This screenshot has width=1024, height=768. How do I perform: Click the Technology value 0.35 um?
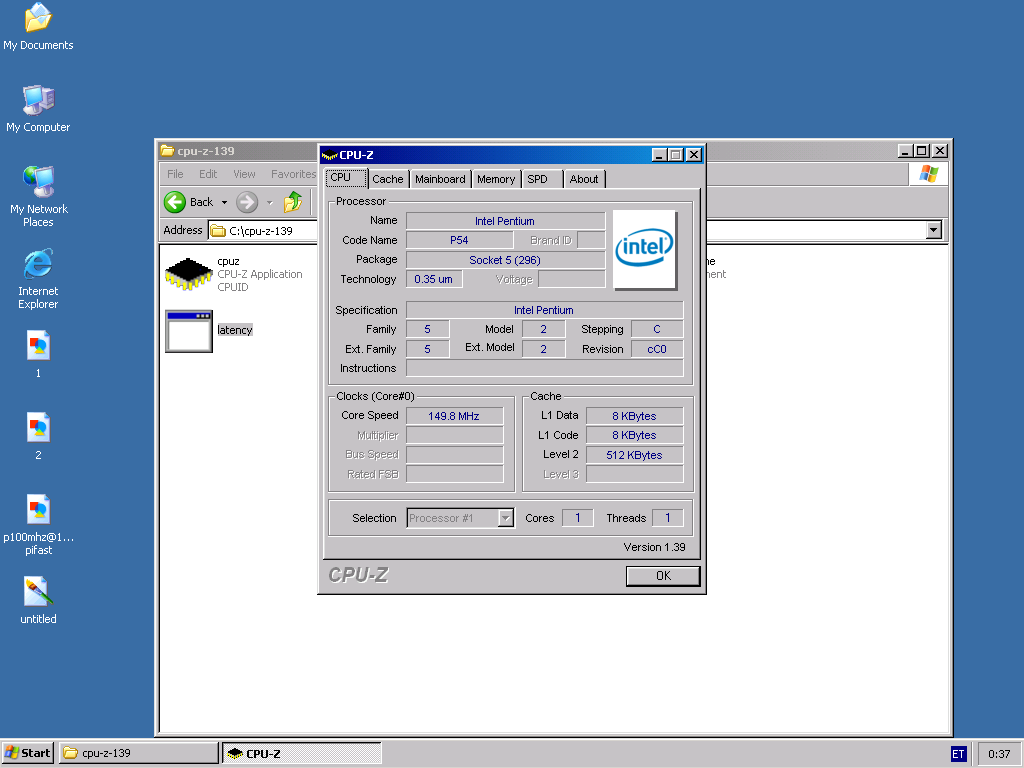[434, 279]
